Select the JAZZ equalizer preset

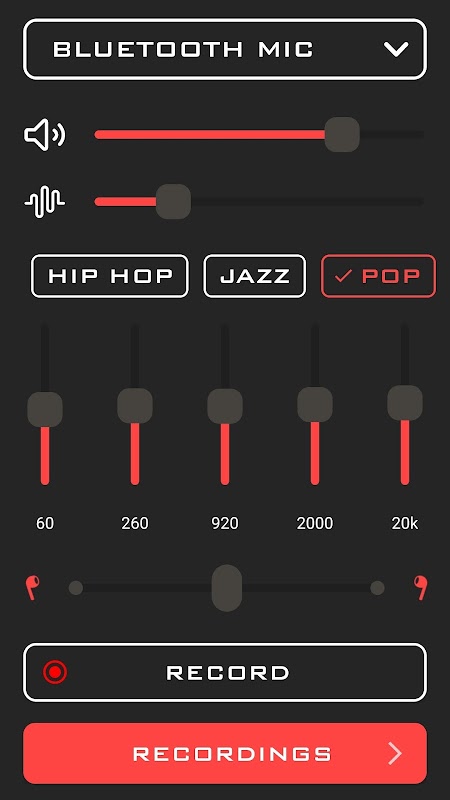point(255,276)
